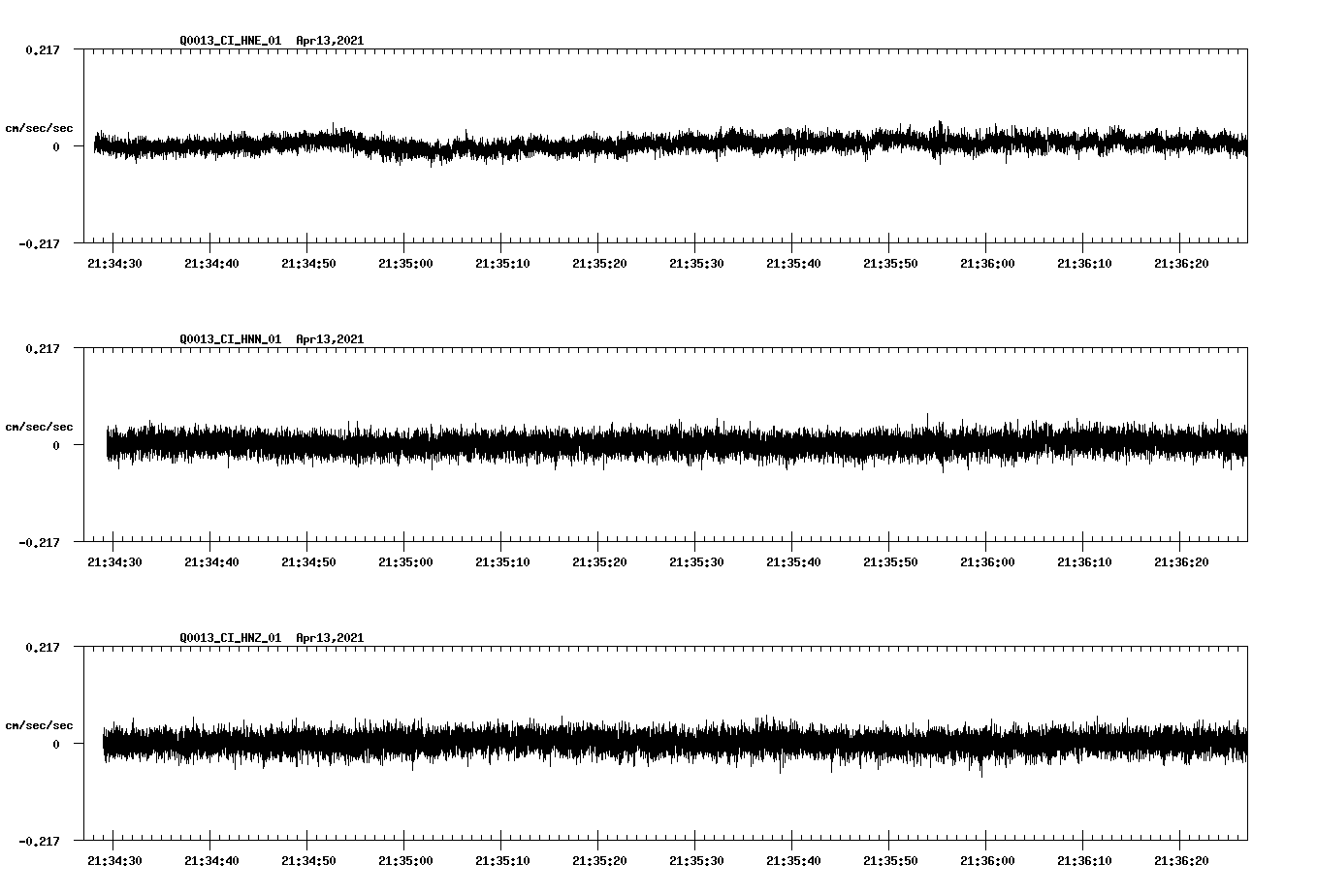The width and height of the screenshot is (1317, 896).
Task: Click the Apr13,2021 date label on bottom plot
Action: 331,638
